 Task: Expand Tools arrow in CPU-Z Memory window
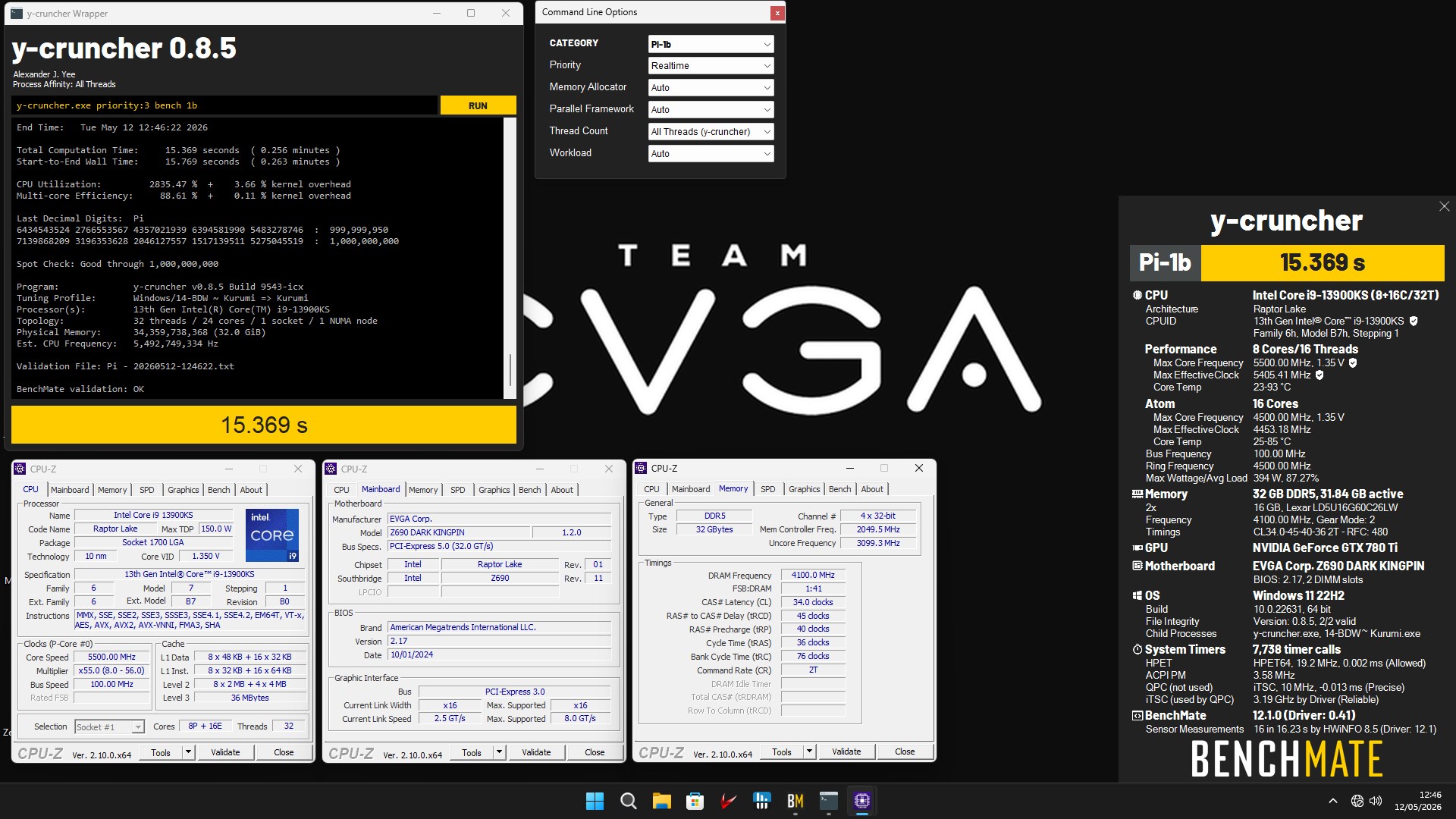809,752
